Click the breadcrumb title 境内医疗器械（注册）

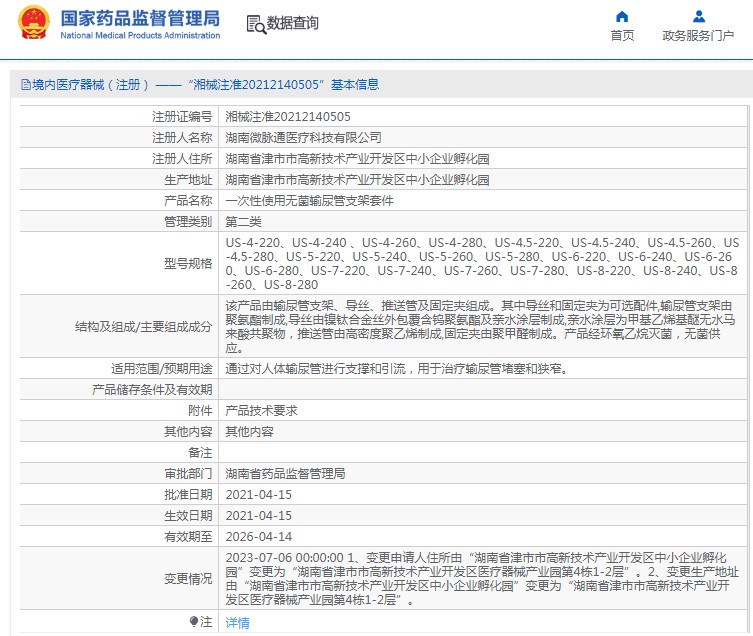(x=91, y=85)
